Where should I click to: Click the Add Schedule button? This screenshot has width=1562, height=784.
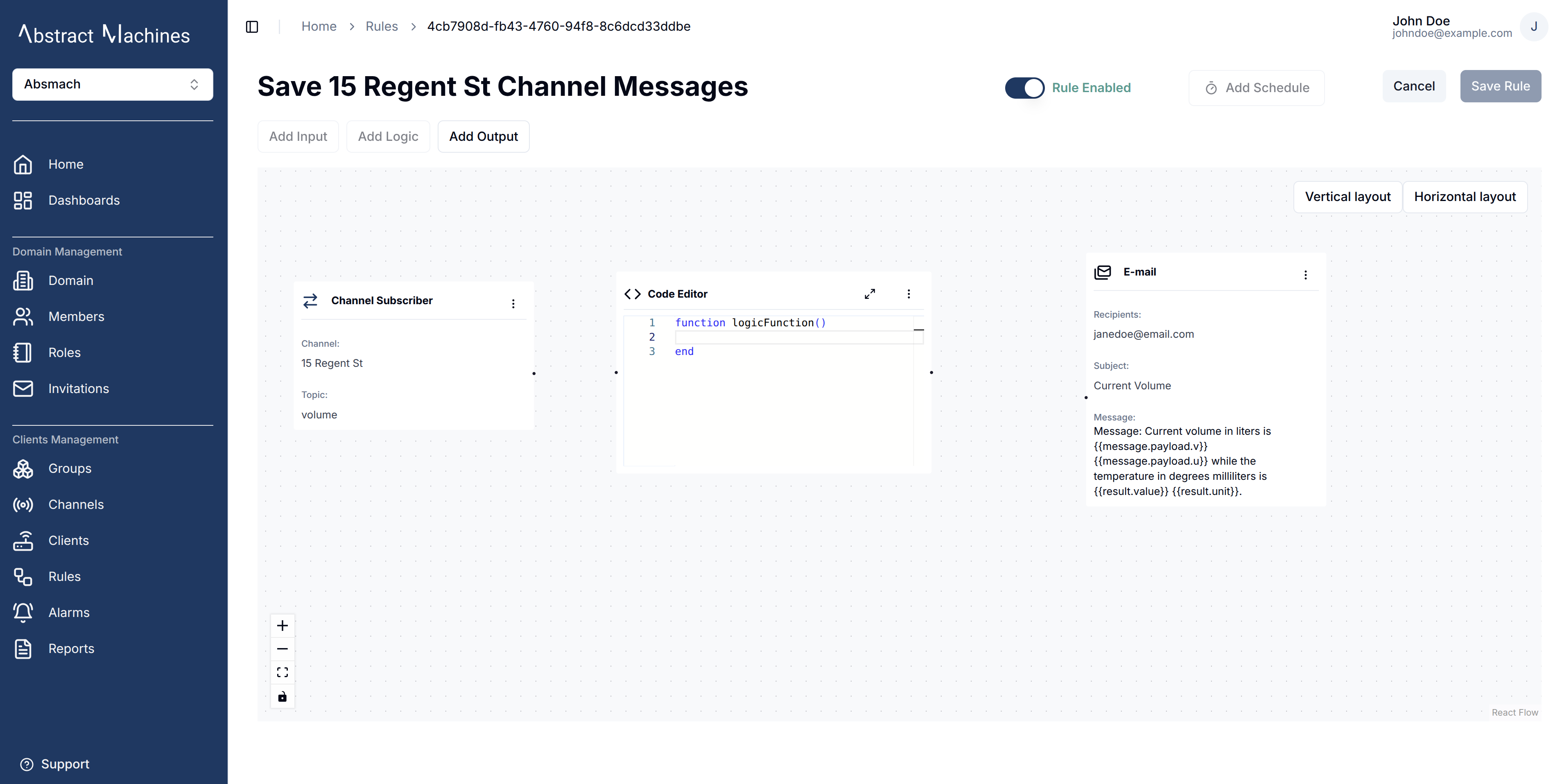(x=1257, y=88)
